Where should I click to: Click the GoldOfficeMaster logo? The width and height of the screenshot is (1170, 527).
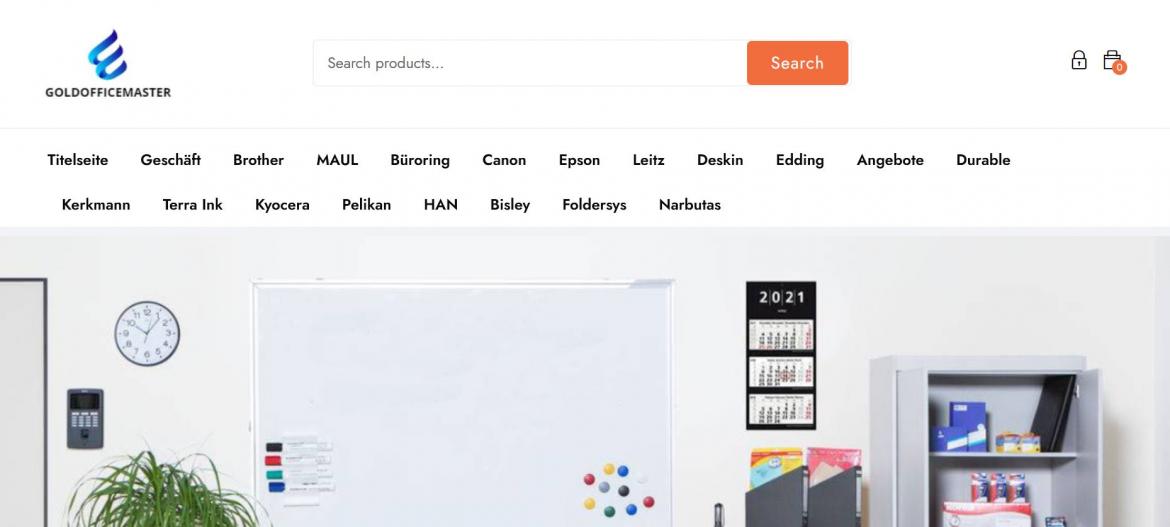108,64
